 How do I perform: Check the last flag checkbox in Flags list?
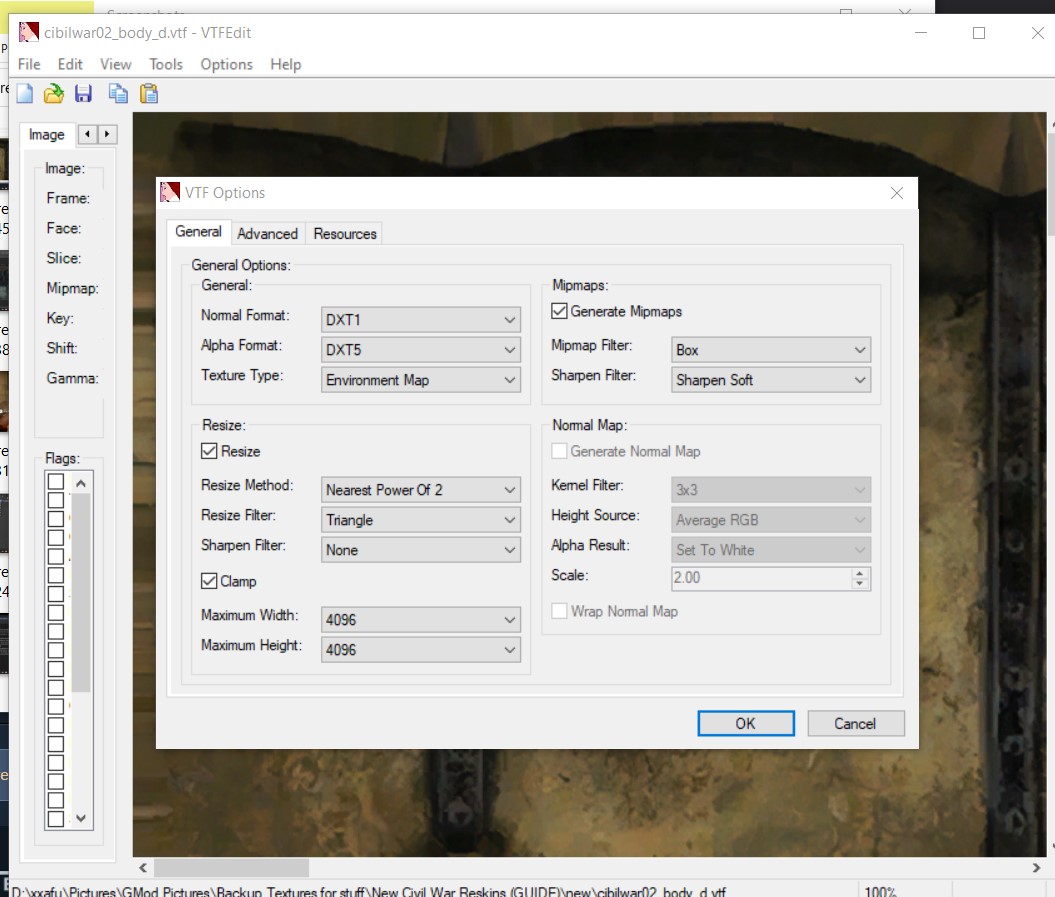(x=56, y=818)
